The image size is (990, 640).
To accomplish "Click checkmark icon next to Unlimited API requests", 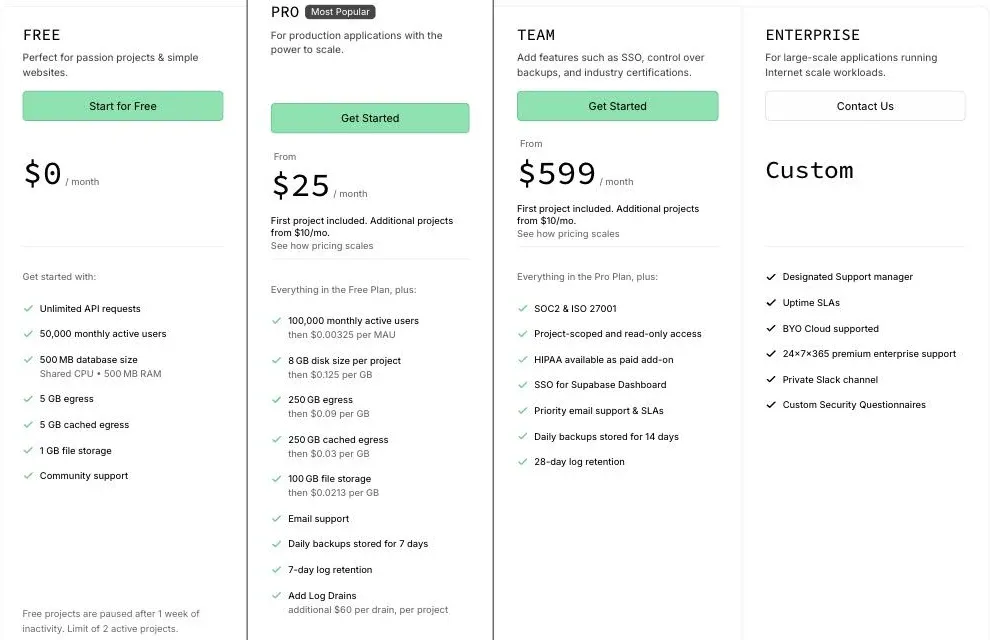I will click(28, 309).
